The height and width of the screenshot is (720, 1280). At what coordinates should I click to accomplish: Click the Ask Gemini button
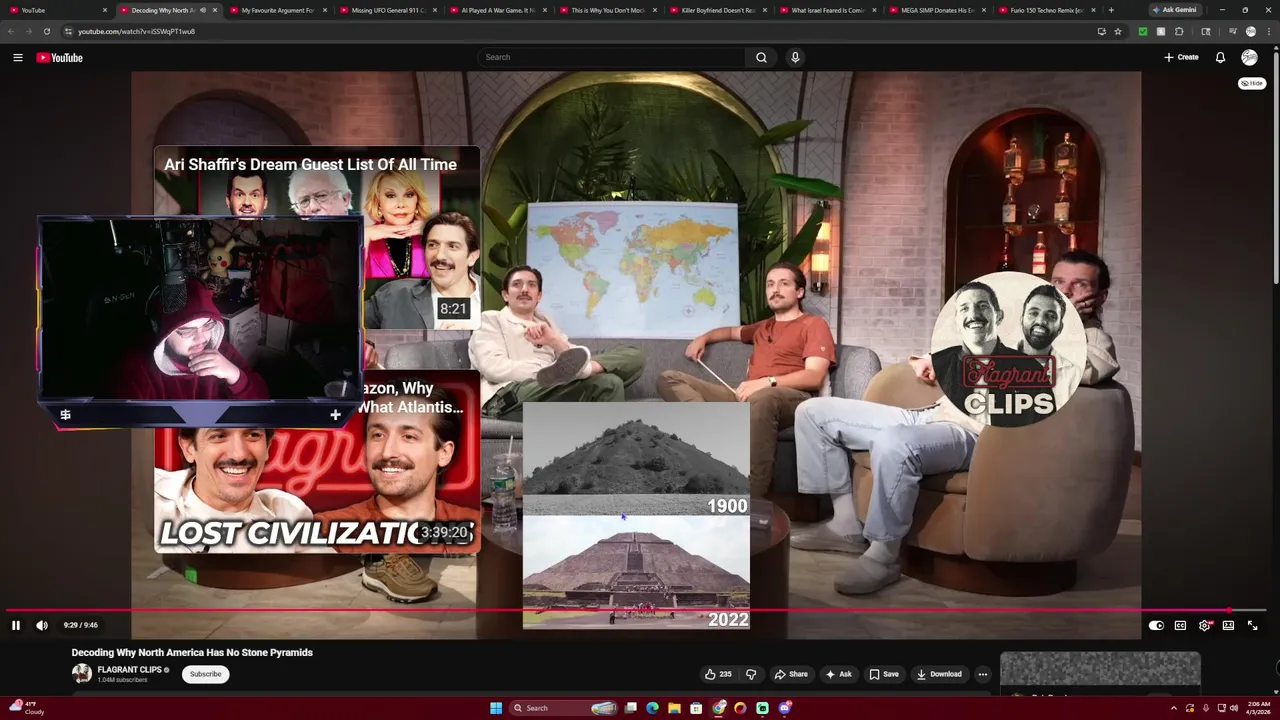[1175, 10]
